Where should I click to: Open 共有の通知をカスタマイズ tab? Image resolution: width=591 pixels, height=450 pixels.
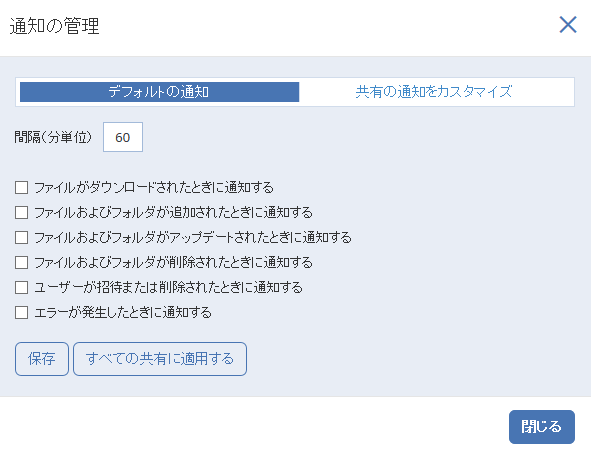[x=434, y=92]
